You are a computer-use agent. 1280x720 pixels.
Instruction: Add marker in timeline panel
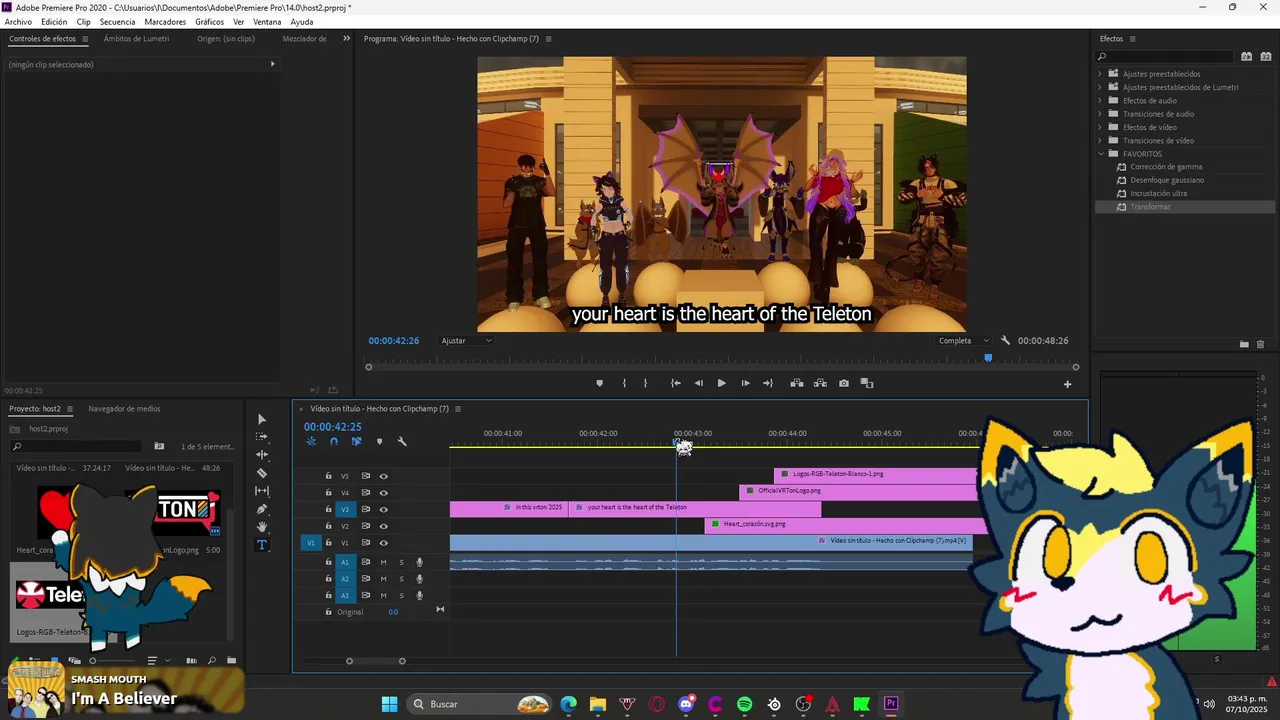coord(379,441)
